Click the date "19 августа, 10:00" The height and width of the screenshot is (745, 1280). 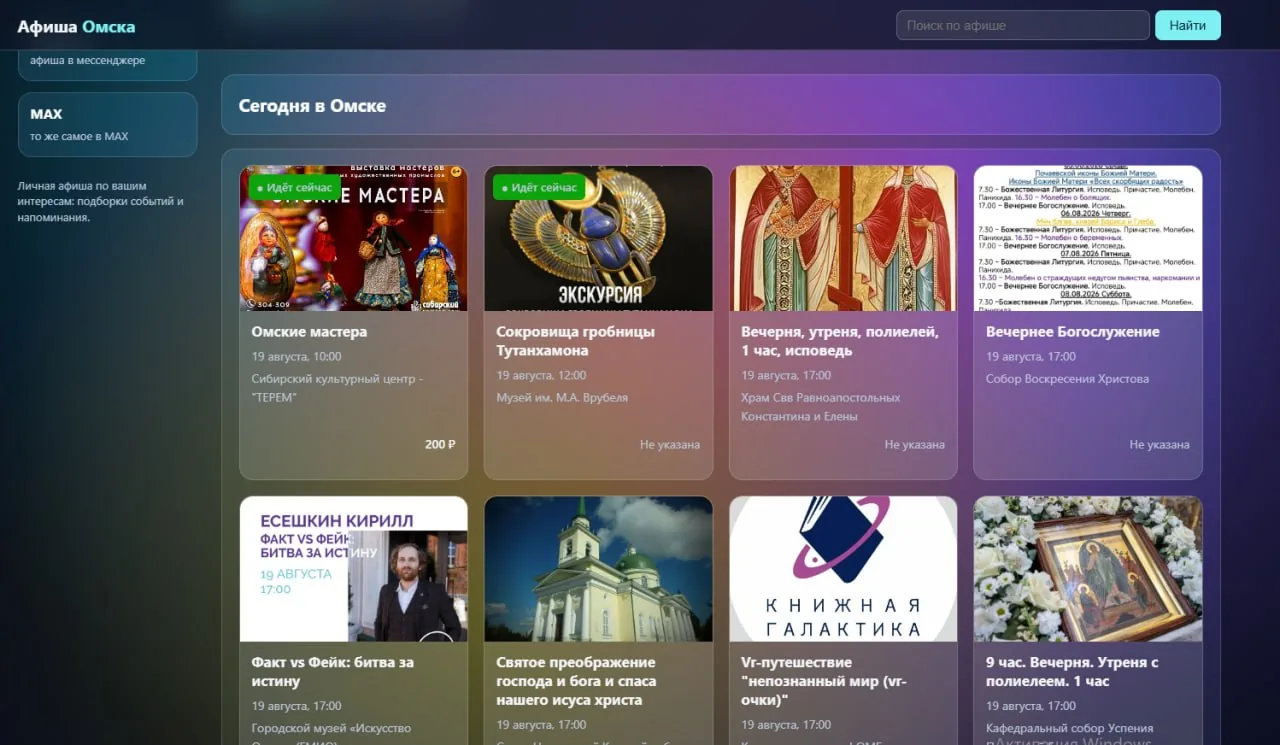tap(296, 356)
